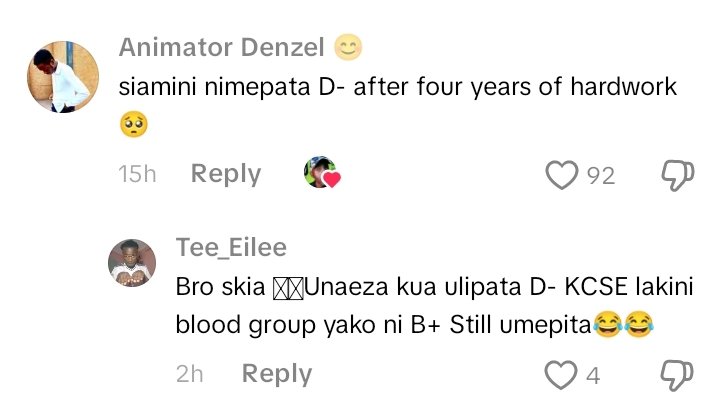Tap the laughing emojis after 'Still umepita'
Screen dimensions: 720x400
pyautogui.click(x=623, y=324)
